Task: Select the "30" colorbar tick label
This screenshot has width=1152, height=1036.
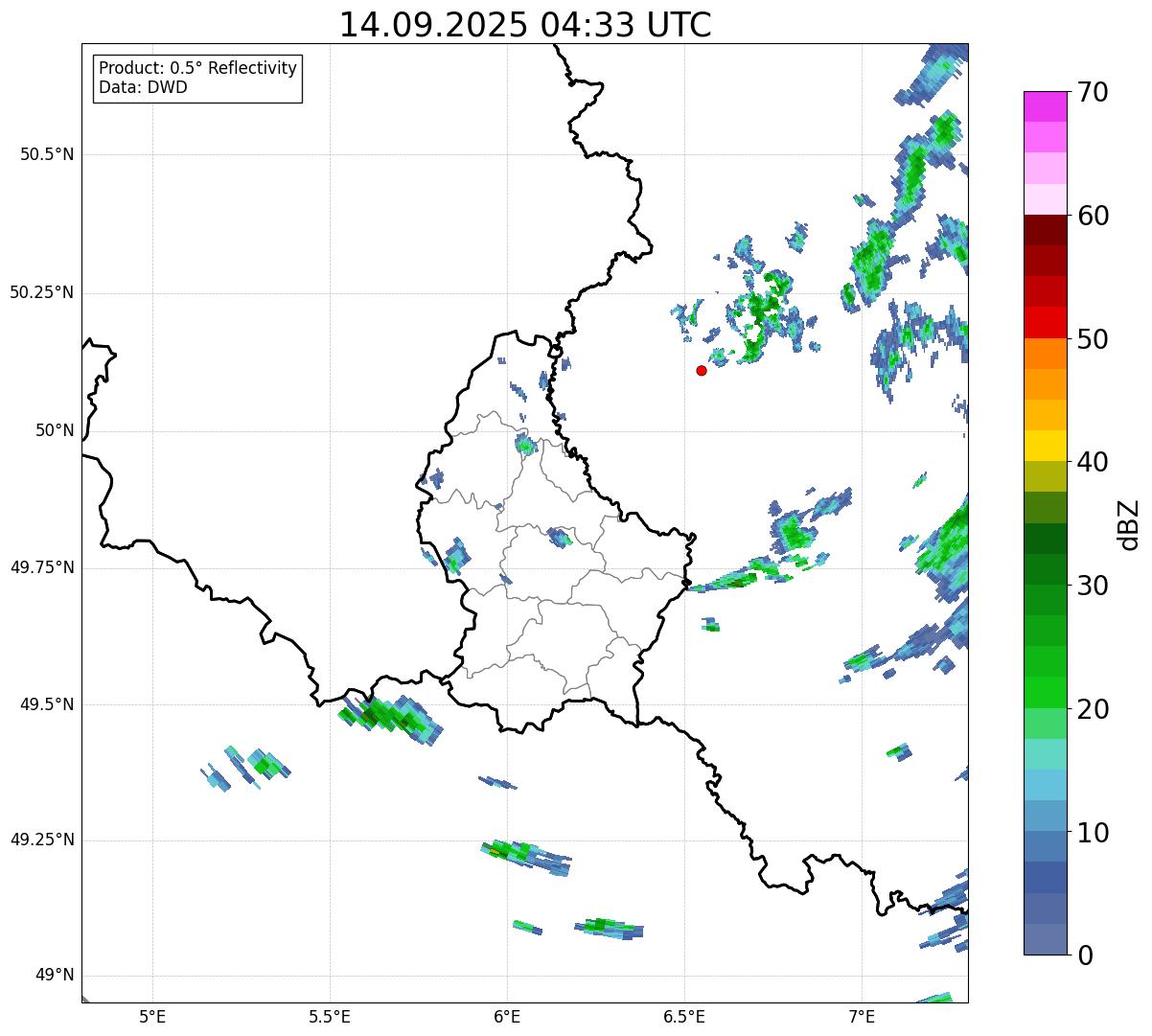Action: click(1092, 586)
